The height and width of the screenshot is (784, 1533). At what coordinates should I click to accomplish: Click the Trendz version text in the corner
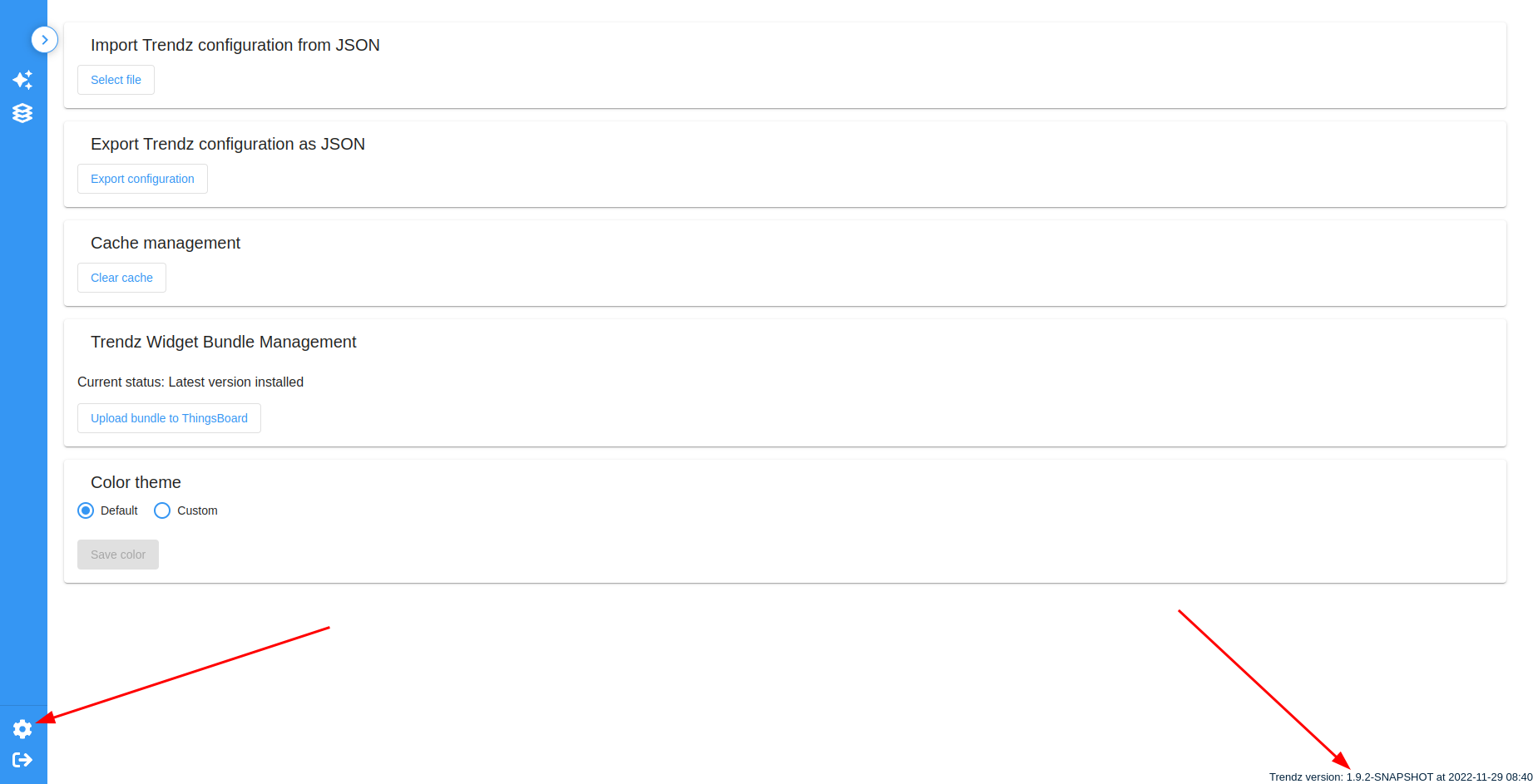tap(1397, 777)
